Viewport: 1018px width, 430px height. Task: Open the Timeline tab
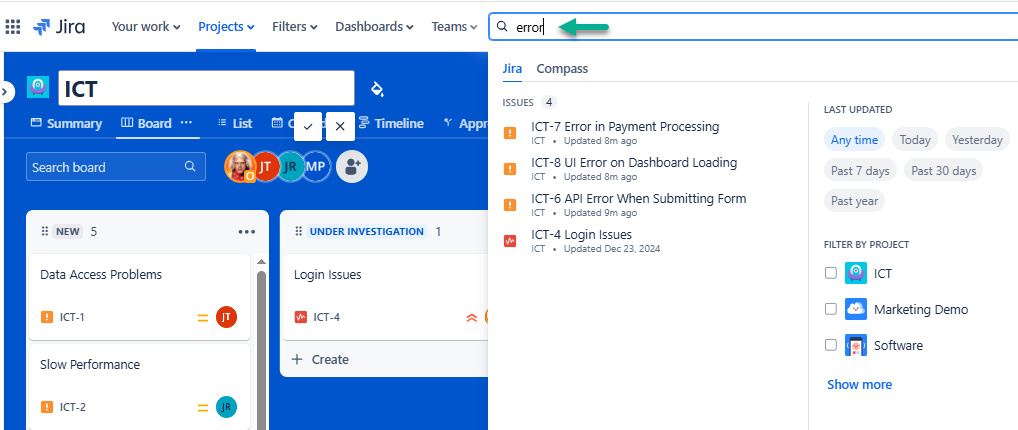point(391,123)
